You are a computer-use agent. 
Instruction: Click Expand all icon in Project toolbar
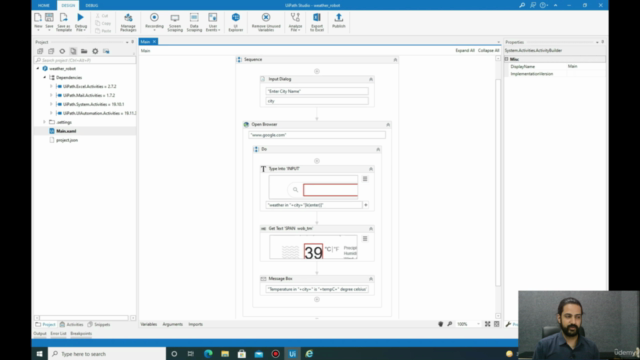click(40, 51)
